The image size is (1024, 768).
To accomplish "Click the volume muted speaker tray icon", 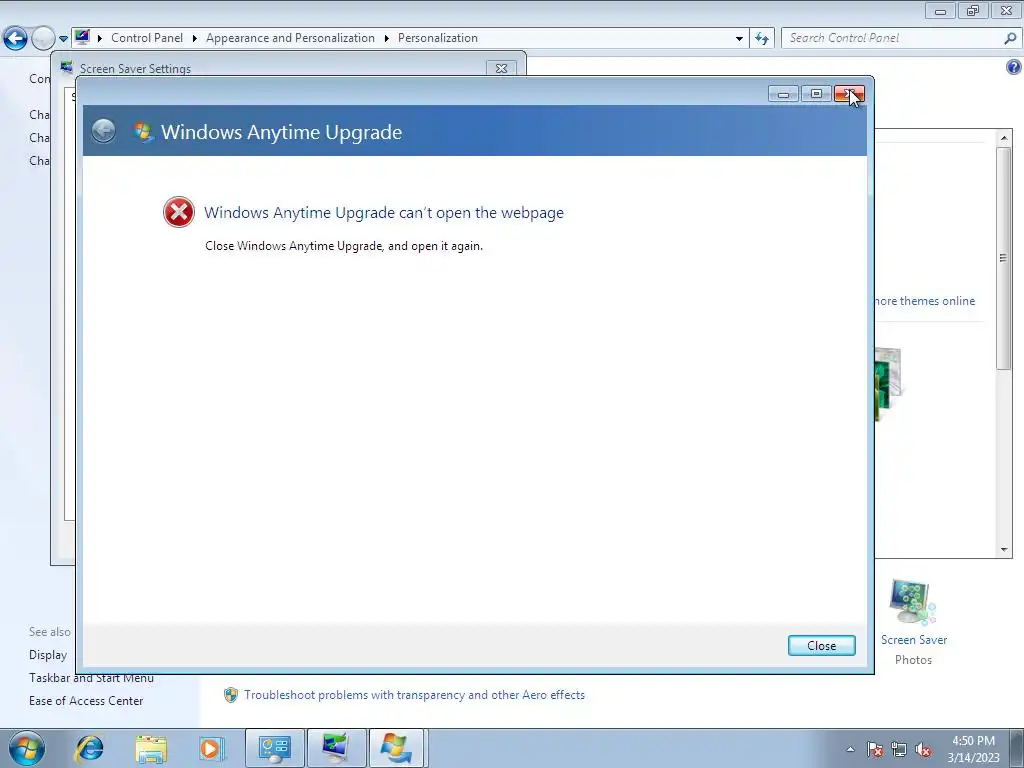I will [x=923, y=749].
